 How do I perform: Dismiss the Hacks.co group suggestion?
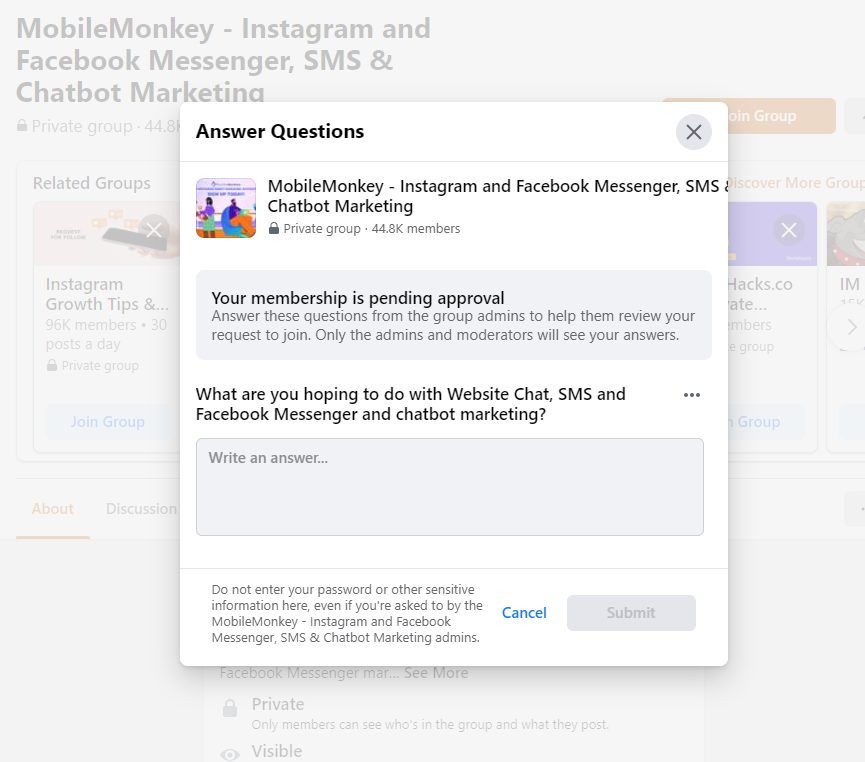pyautogui.click(x=789, y=230)
